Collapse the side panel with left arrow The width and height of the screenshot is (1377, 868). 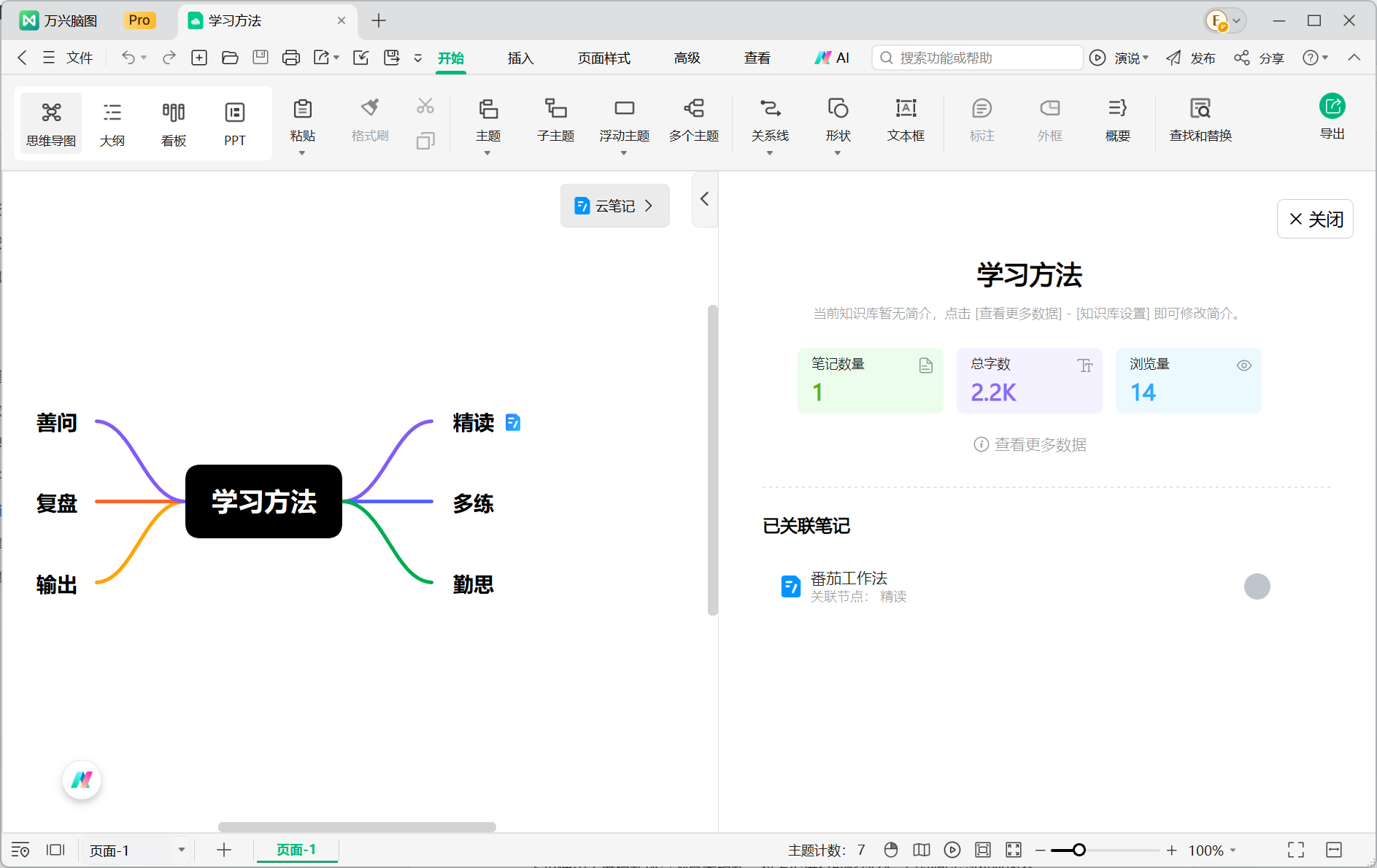704,198
